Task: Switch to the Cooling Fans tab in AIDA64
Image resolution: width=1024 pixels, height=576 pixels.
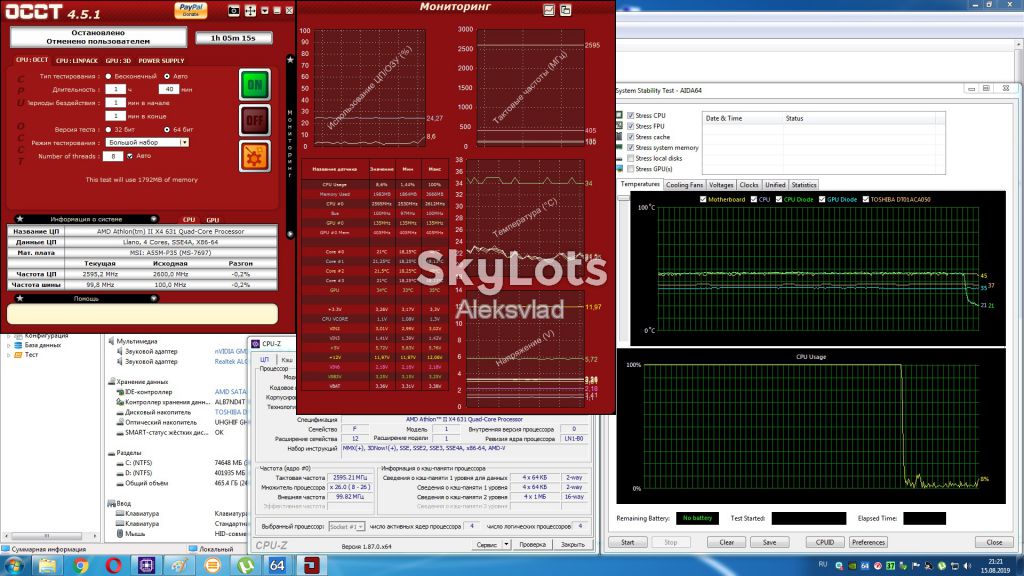Action: 684,185
